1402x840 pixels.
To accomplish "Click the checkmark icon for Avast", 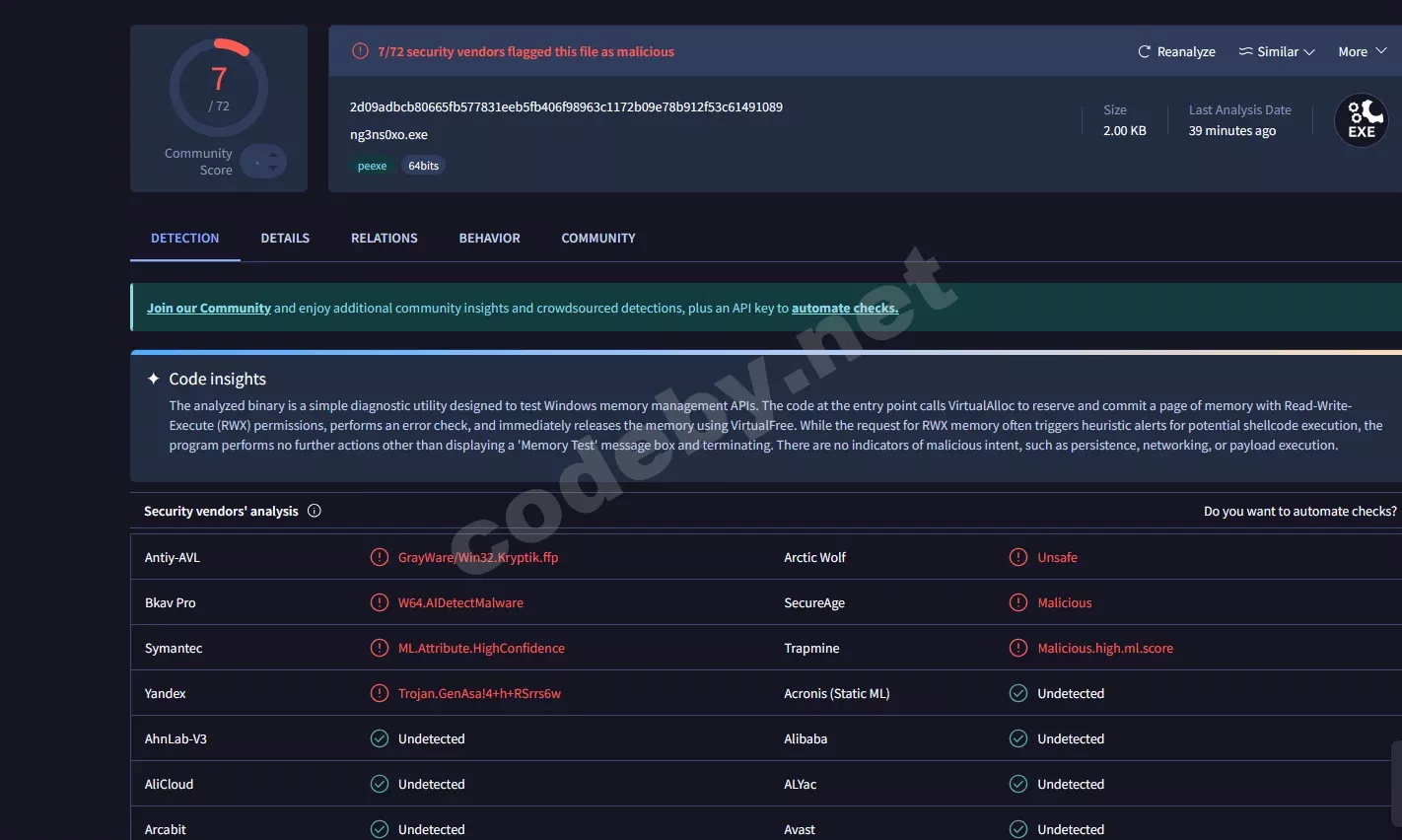I will point(1018,829).
